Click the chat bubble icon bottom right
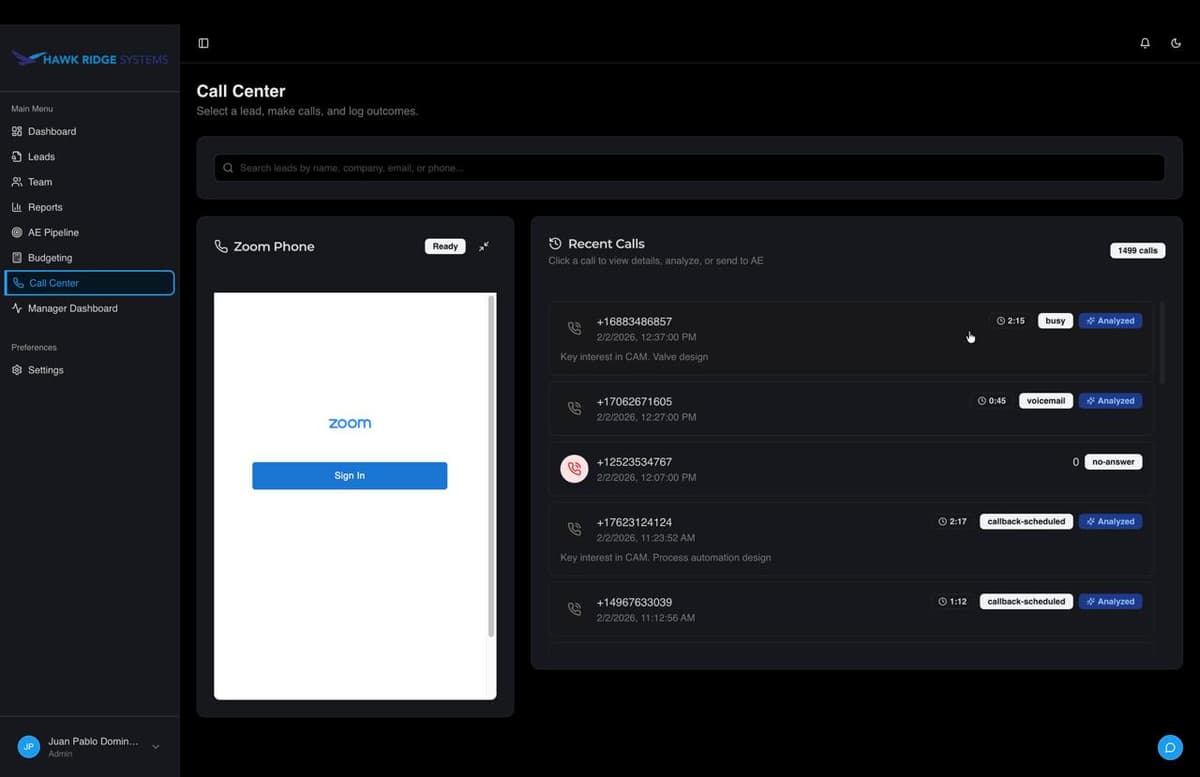The height and width of the screenshot is (777, 1200). tap(1170, 747)
